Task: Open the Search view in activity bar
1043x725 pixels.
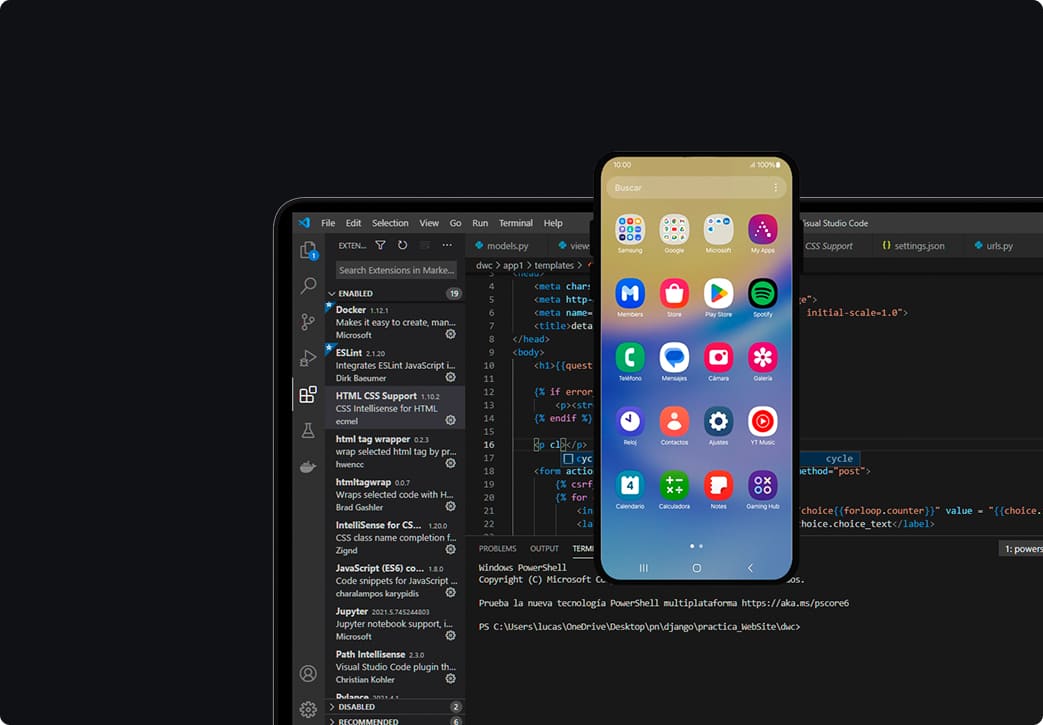Action: tap(308, 286)
